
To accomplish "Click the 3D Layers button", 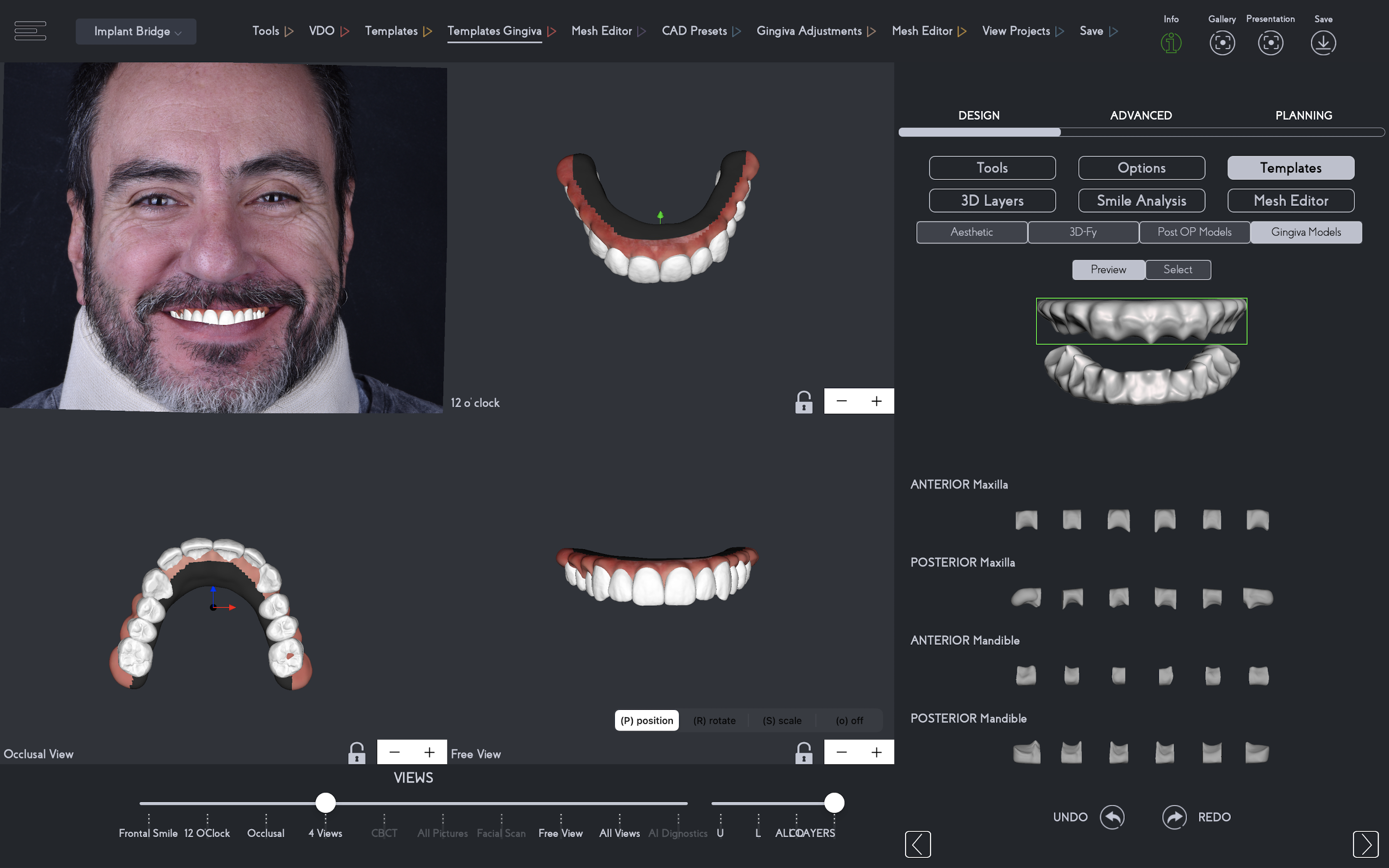I will tap(992, 200).
